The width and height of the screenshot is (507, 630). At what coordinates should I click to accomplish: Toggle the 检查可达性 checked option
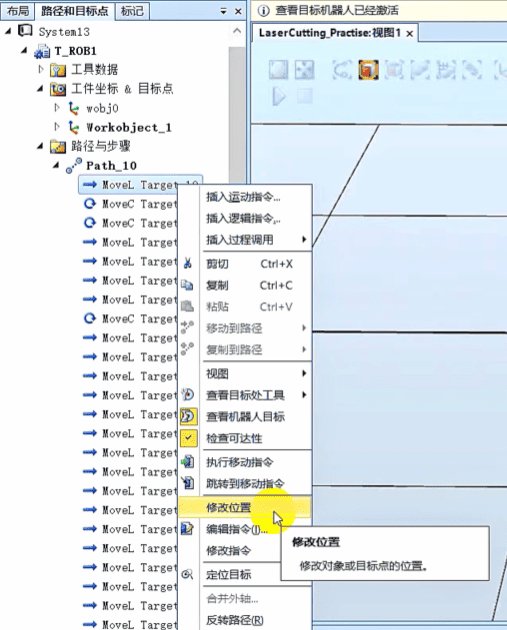[245, 438]
